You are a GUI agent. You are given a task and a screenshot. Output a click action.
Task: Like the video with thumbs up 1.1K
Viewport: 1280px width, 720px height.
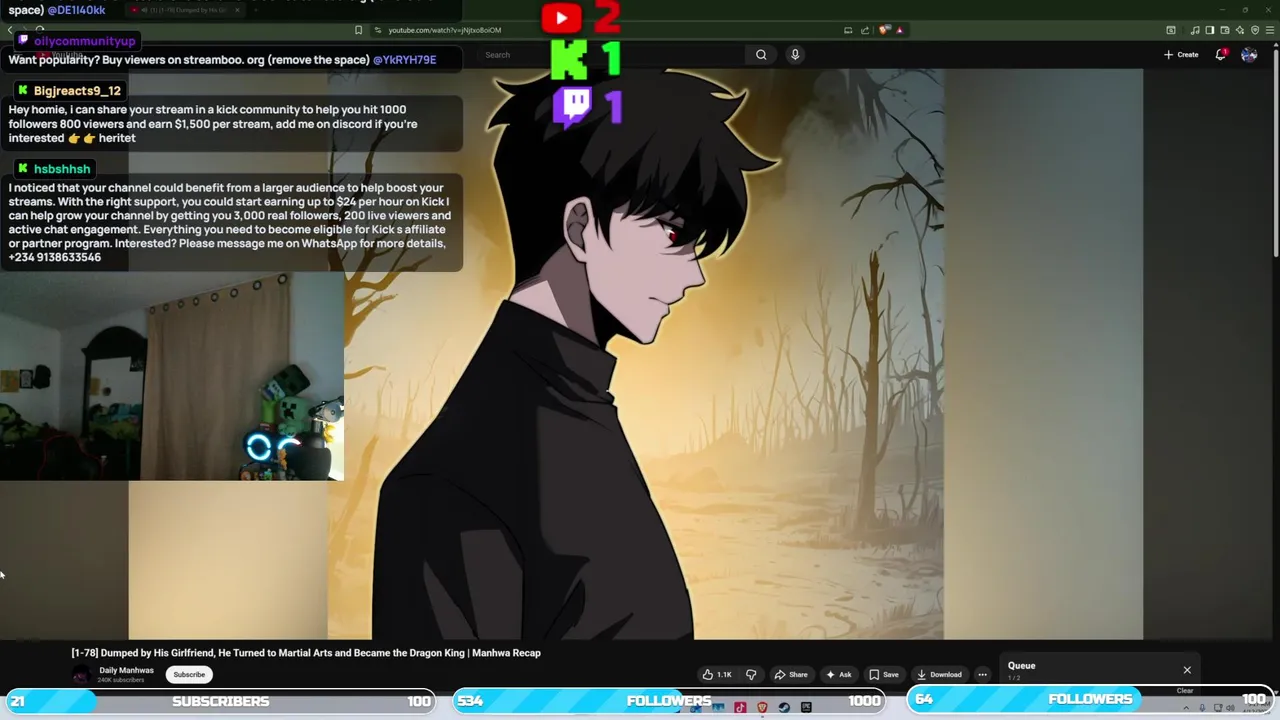[717, 674]
